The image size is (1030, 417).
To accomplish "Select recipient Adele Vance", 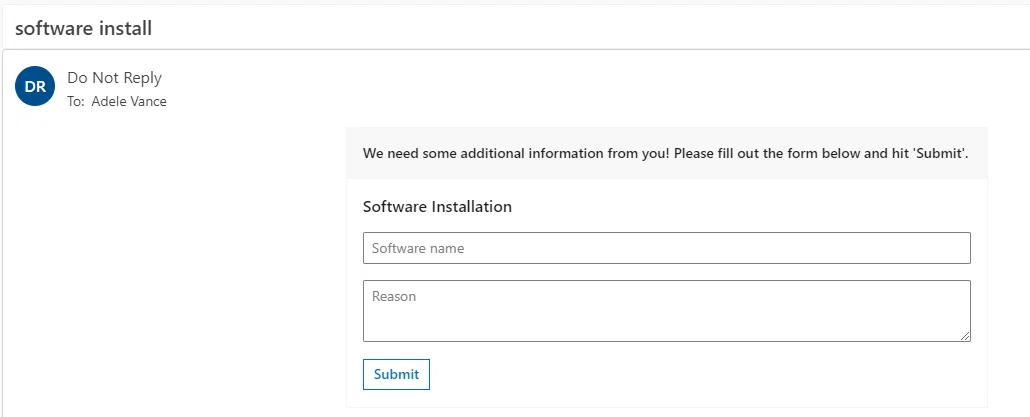I will tap(129, 101).
